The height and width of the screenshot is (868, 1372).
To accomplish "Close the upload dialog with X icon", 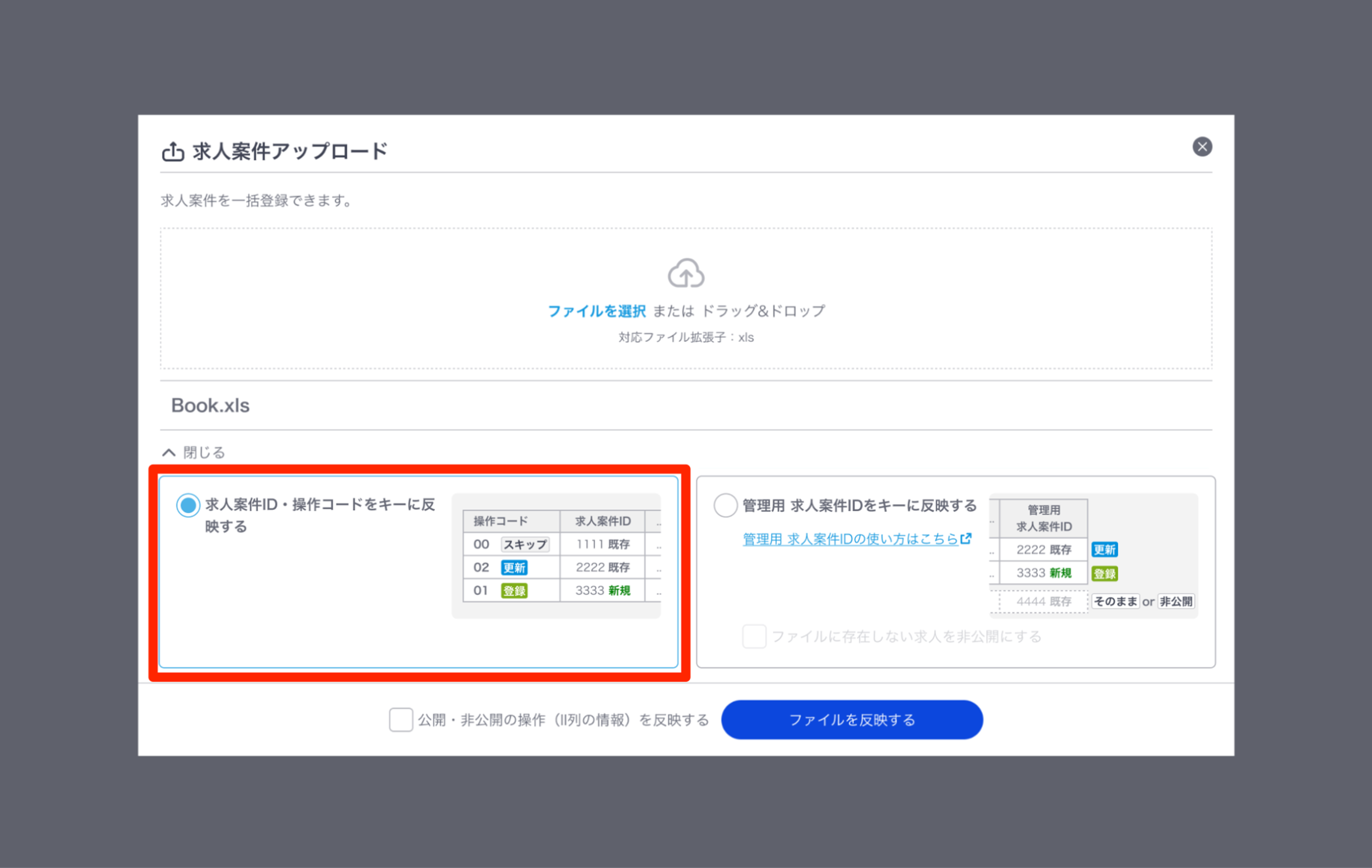I will 1202,147.
